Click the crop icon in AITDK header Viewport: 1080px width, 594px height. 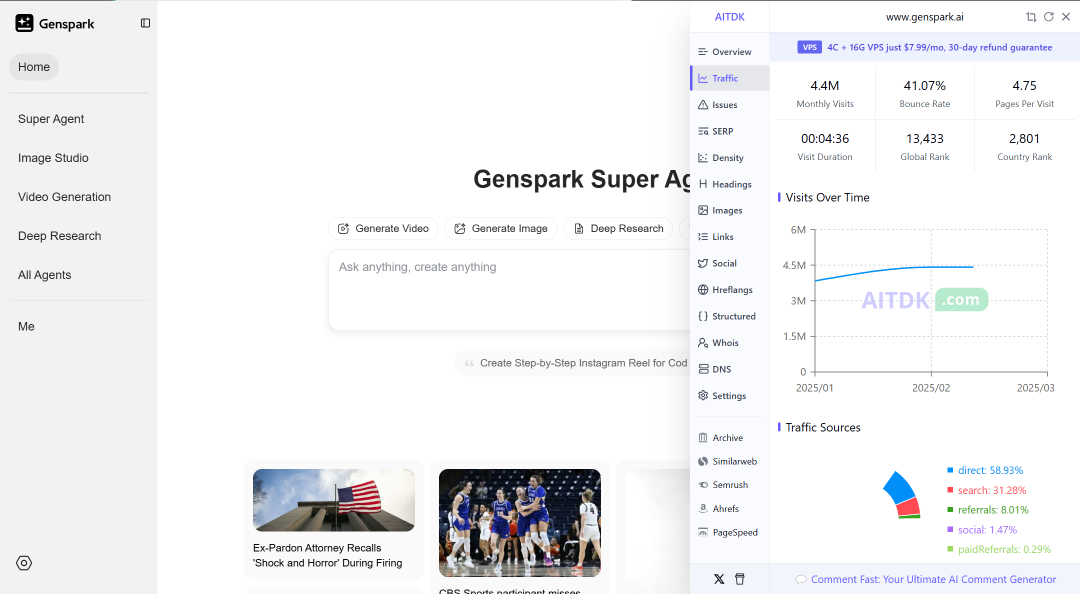(1031, 17)
